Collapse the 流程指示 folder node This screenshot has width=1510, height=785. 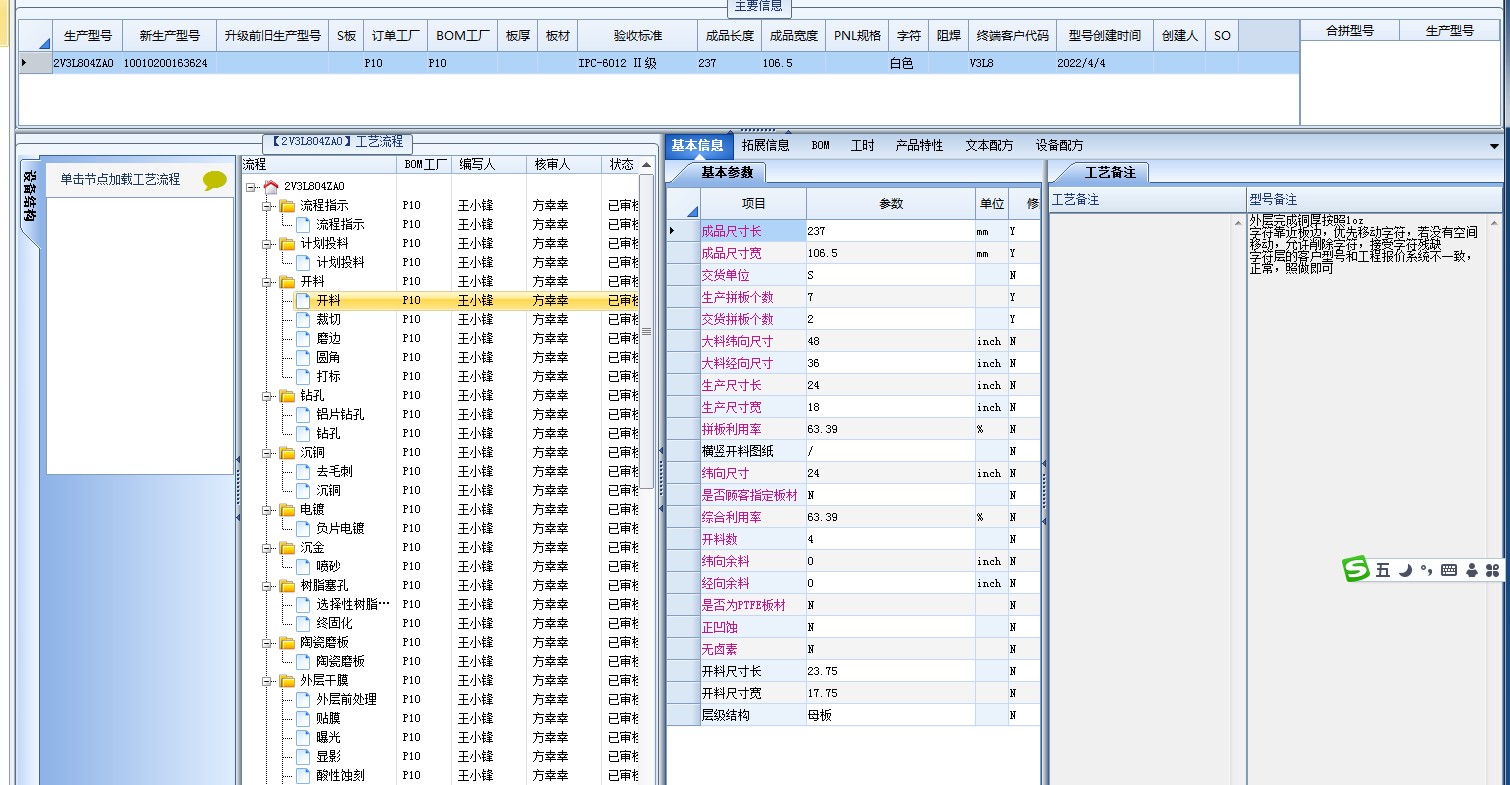click(x=267, y=205)
